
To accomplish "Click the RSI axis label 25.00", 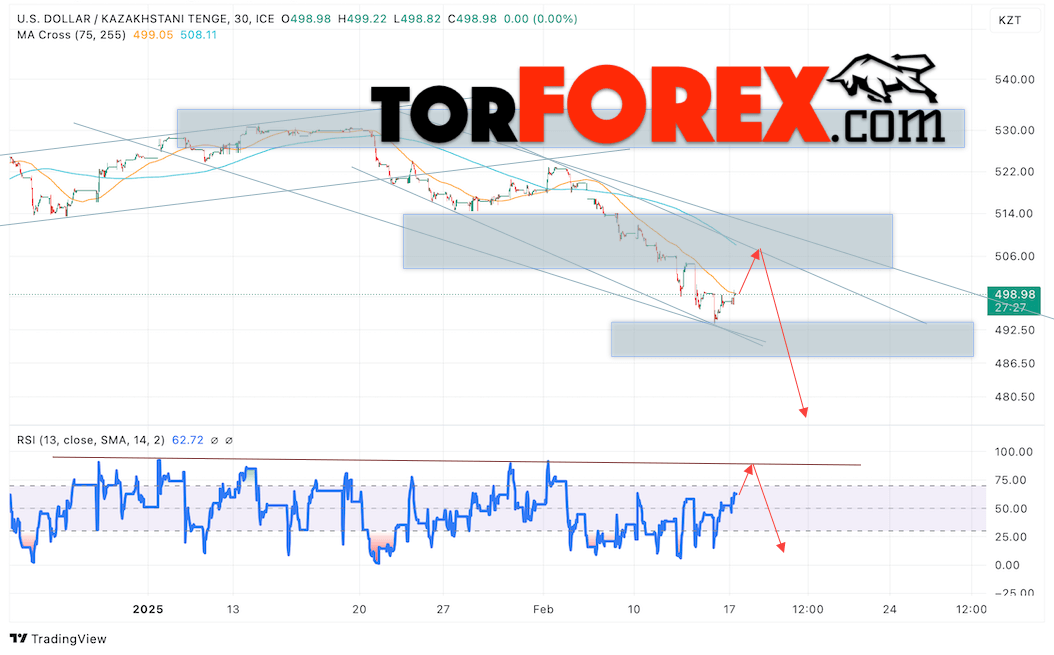I will point(1011,537).
